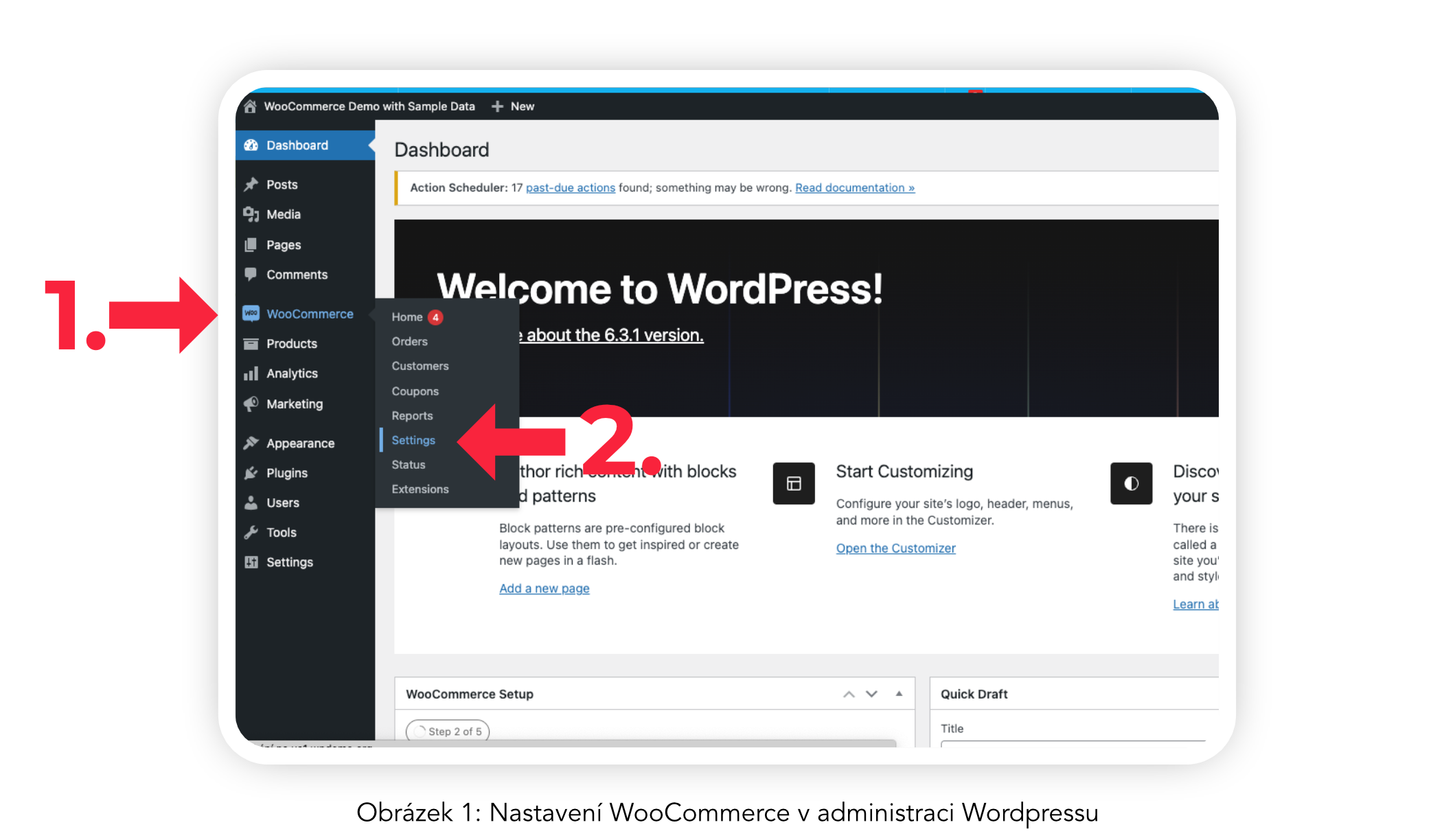Click the Users person icon
This screenshot has height=840, width=1455.
(x=251, y=502)
